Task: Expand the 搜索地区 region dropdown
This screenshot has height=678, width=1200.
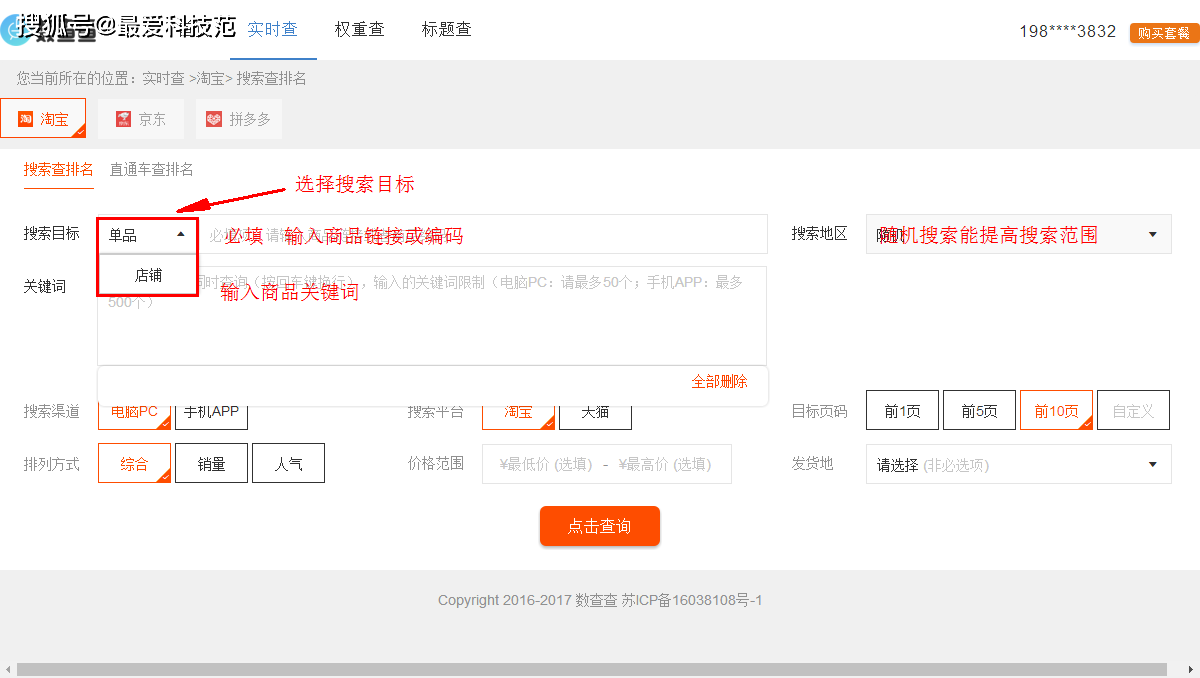Action: point(1018,233)
